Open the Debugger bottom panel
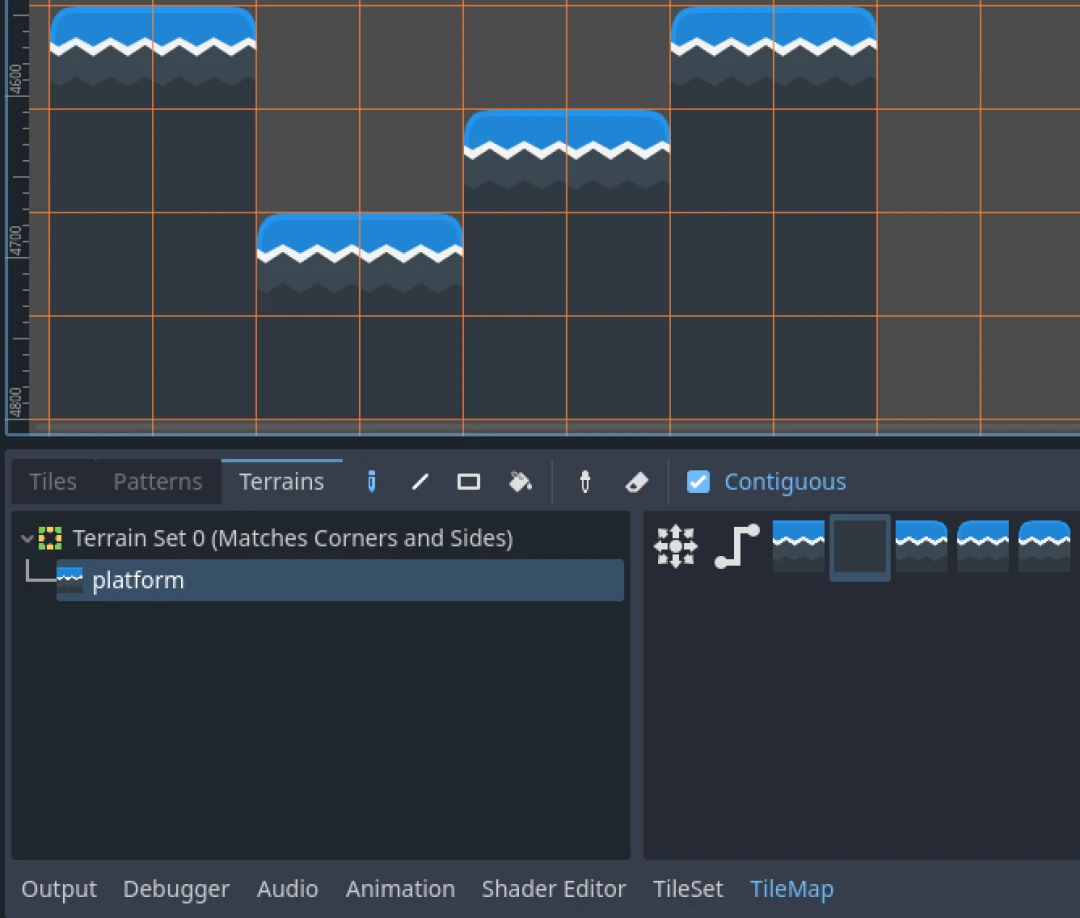 click(x=176, y=888)
